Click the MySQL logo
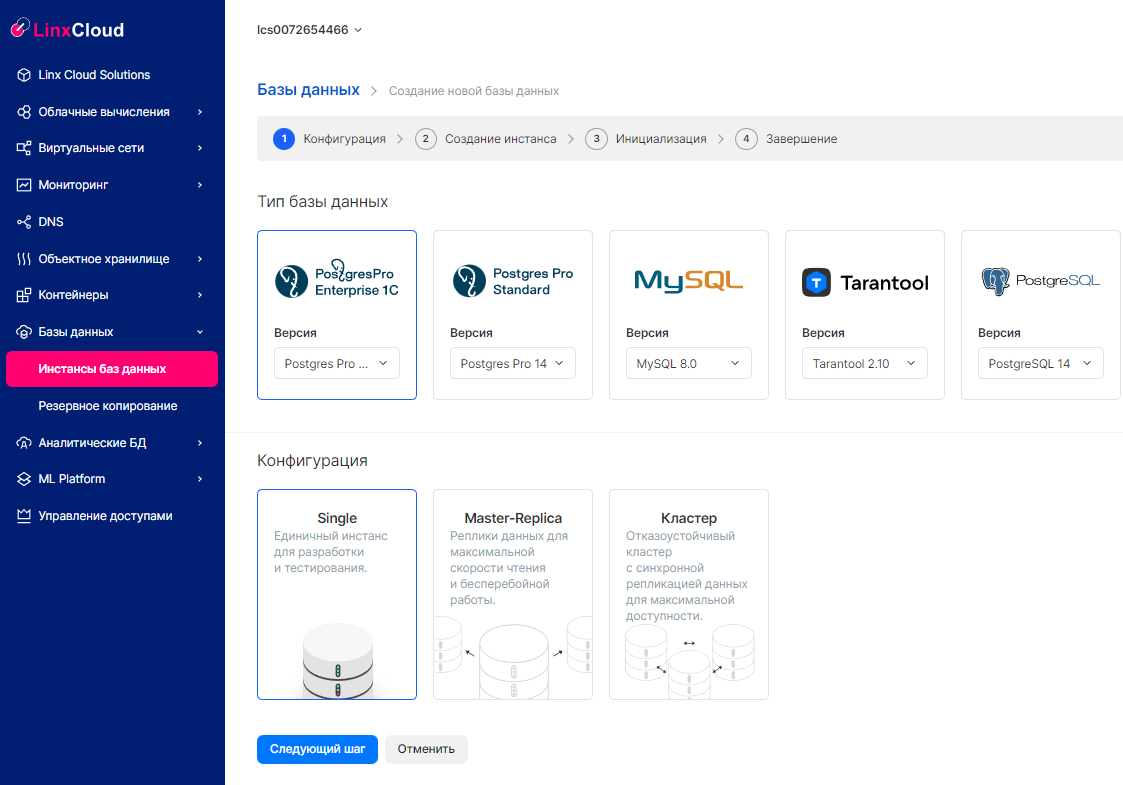Screen dimensions: 1123x785 (x=688, y=281)
